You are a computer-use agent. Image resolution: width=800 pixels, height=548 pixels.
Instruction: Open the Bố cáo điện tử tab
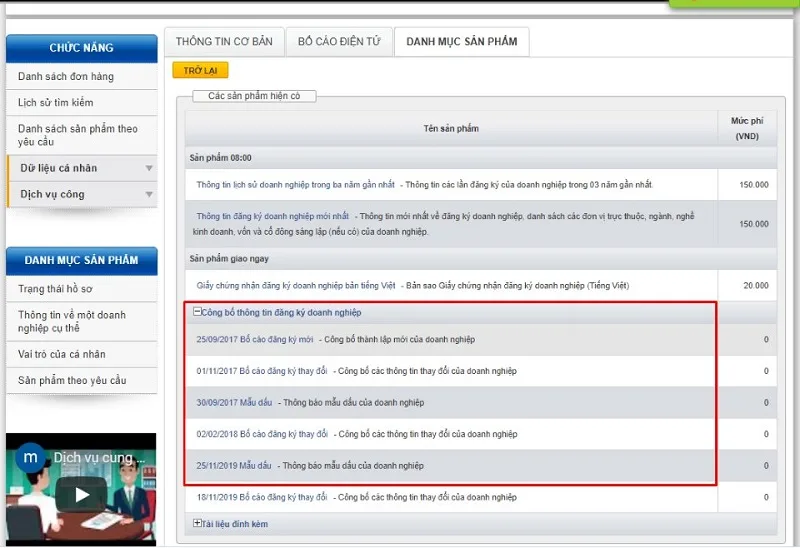pyautogui.click(x=339, y=42)
